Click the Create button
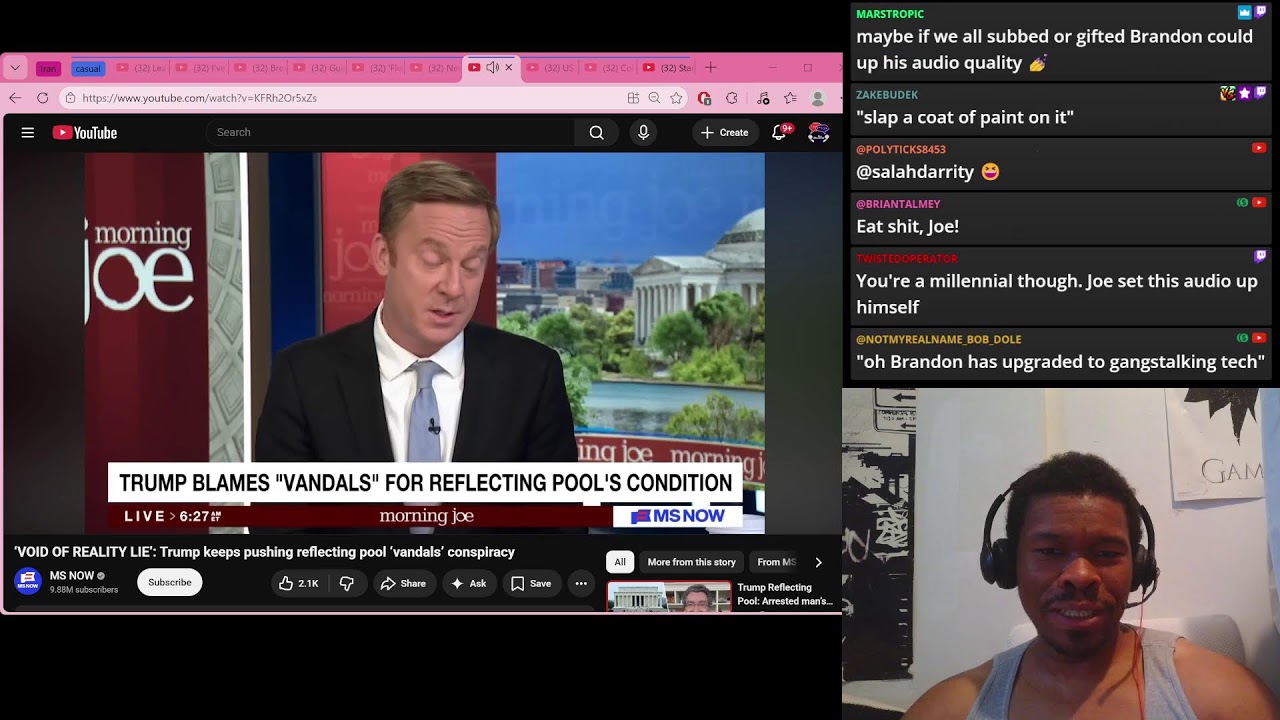Image resolution: width=1280 pixels, height=720 pixels. point(725,132)
